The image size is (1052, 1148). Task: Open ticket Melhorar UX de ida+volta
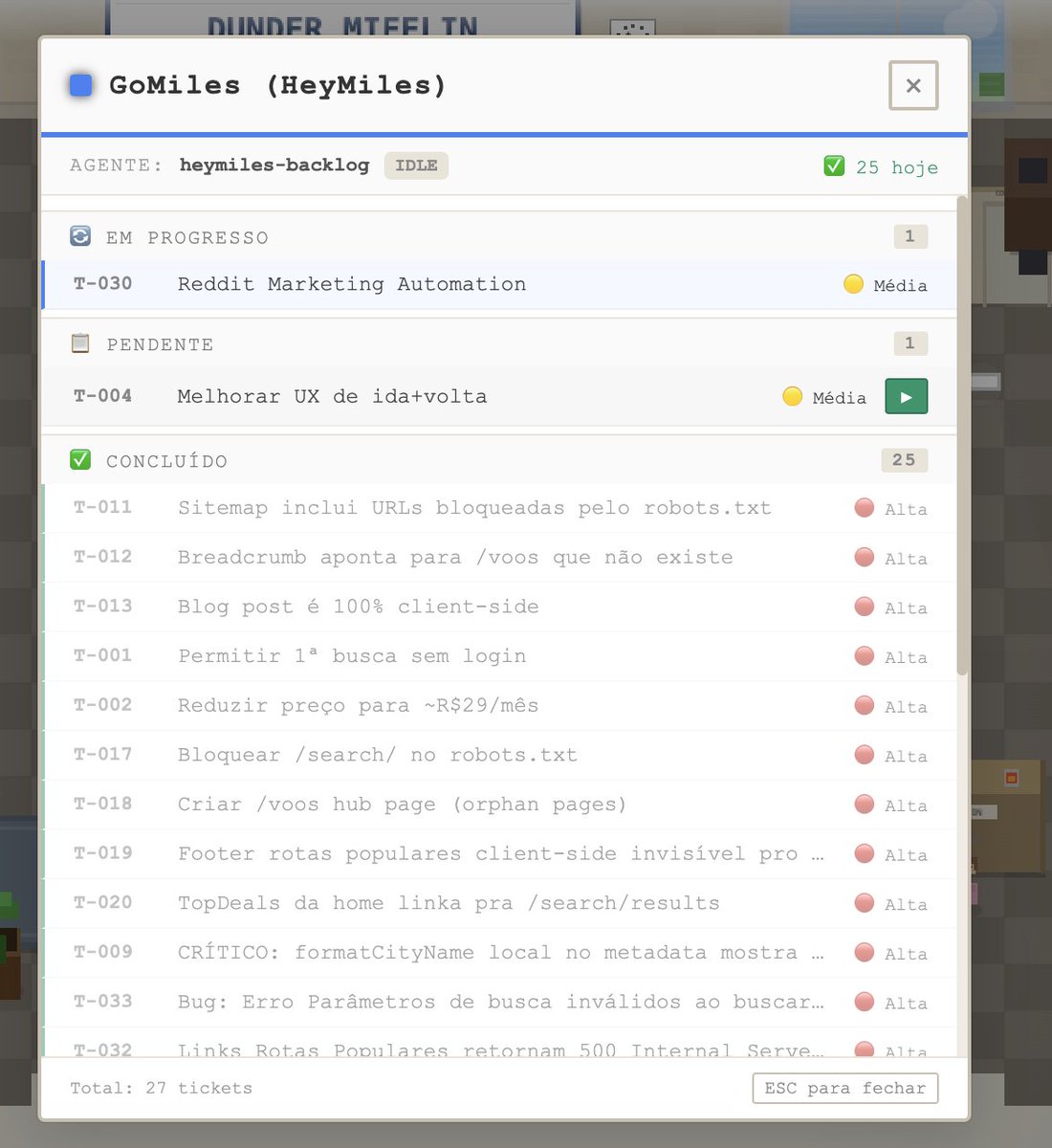pyautogui.click(x=498, y=396)
